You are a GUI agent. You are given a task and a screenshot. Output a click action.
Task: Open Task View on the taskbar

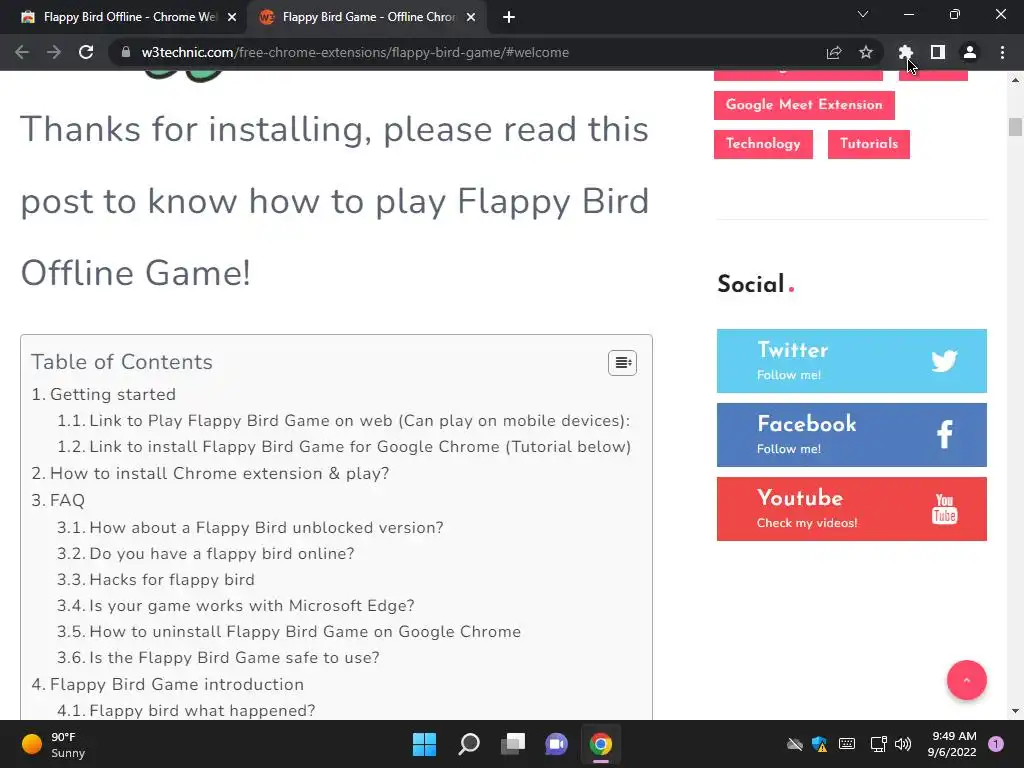tap(513, 744)
